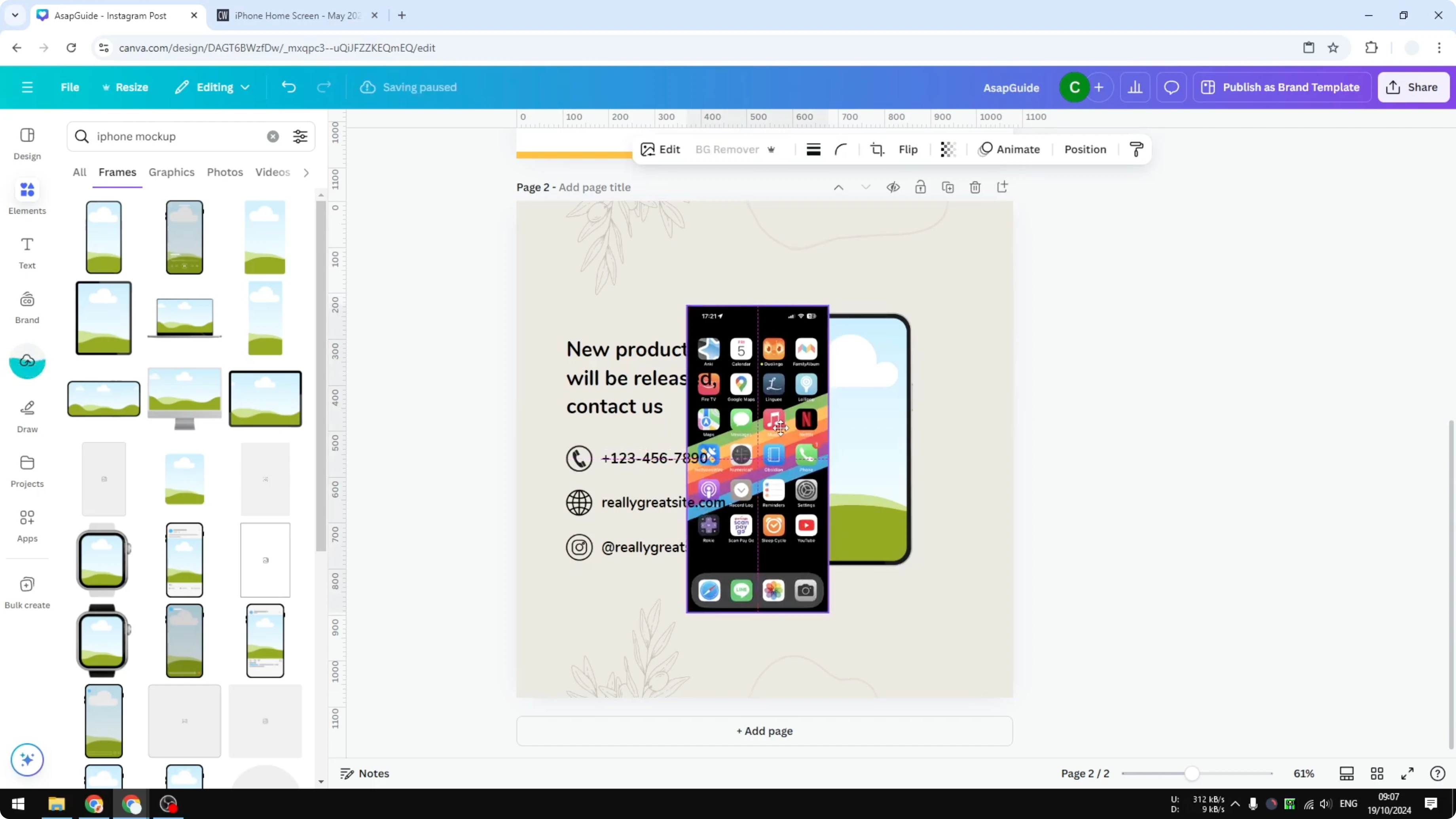Viewport: 1456px width, 819px height.
Task: Open the Text tool in the sidebar
Action: (x=27, y=253)
